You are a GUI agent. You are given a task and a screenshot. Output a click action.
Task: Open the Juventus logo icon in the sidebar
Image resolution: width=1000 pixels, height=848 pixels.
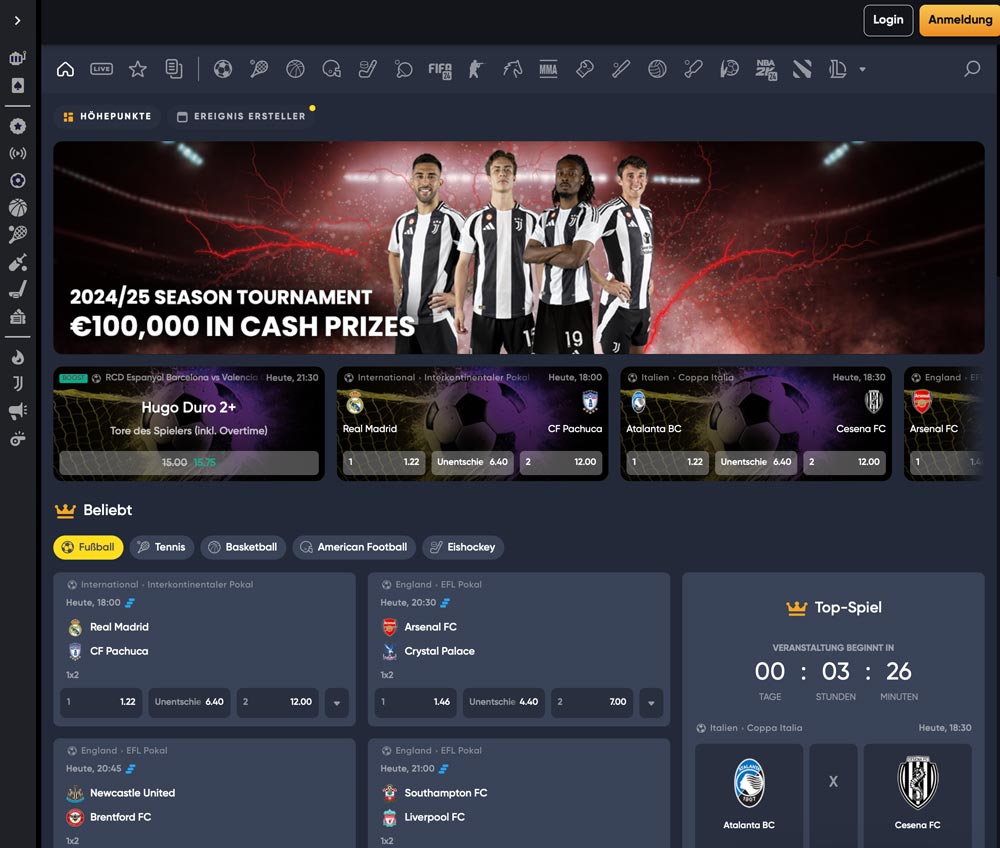point(18,384)
